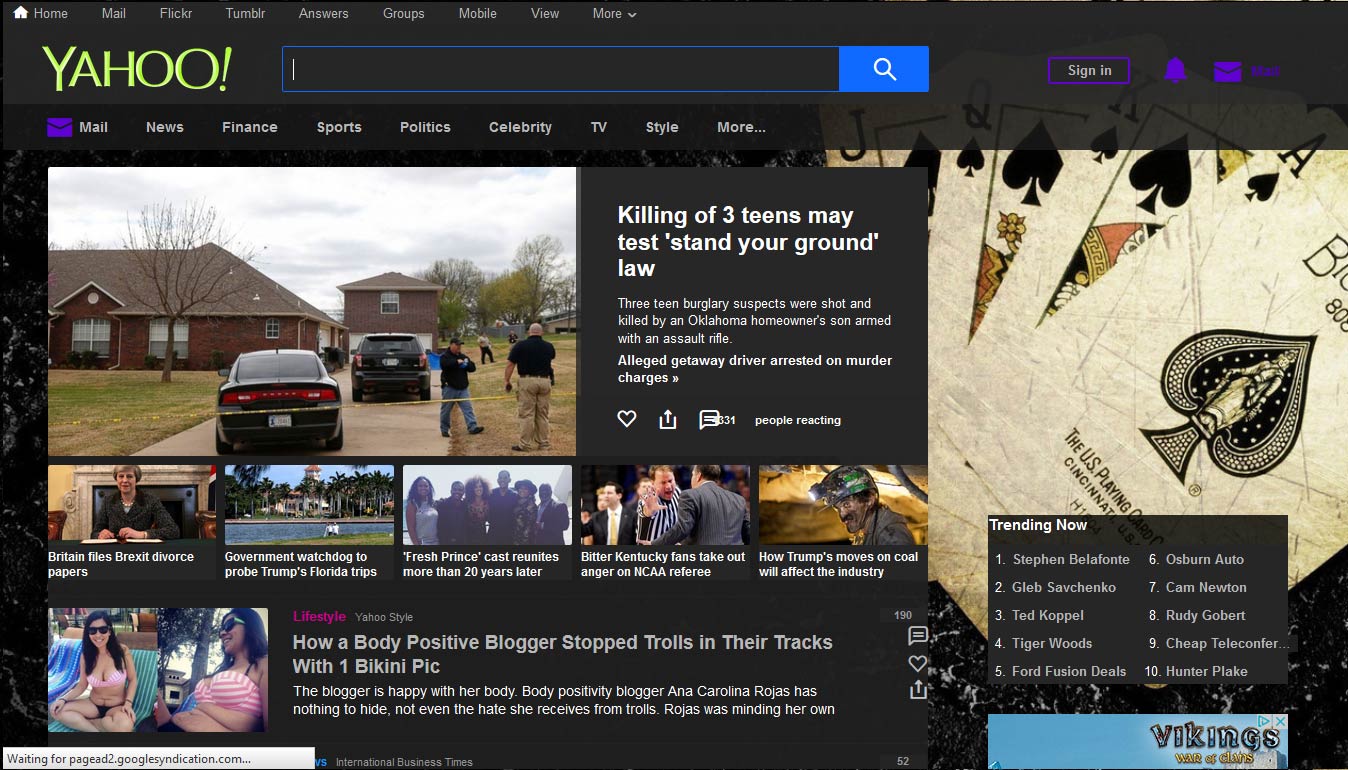
Task: Like the Body Positive Blogger article
Action: pos(917,663)
